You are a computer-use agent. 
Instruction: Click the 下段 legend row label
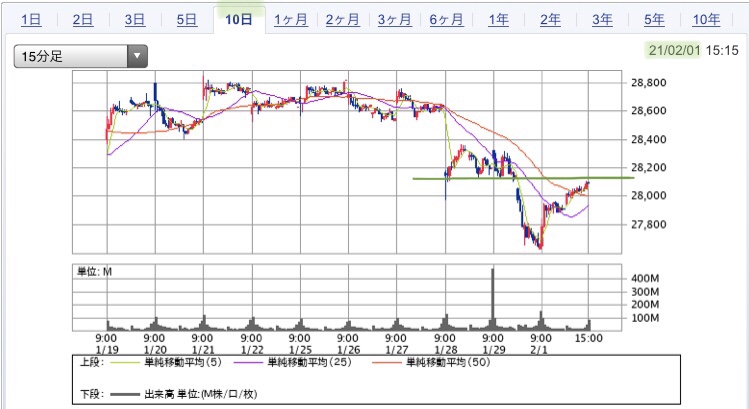click(x=92, y=394)
